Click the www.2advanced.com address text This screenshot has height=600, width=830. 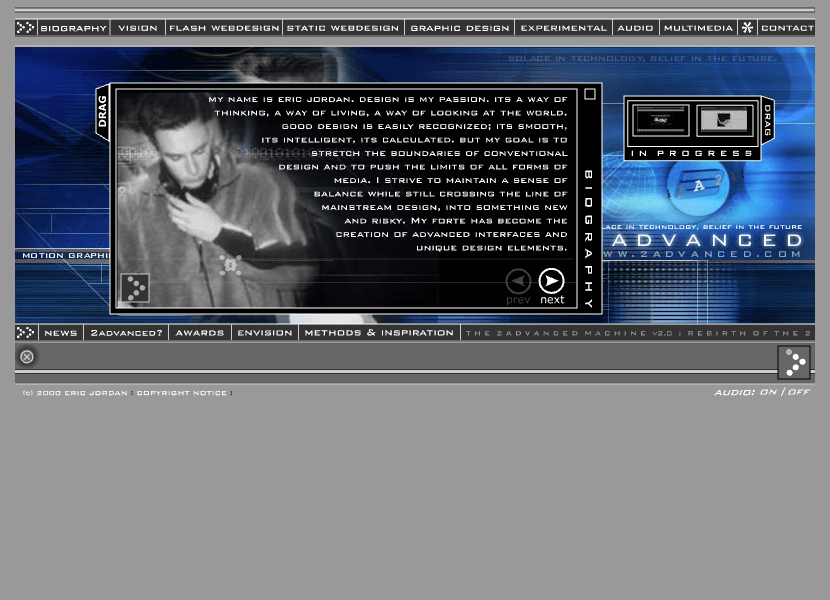(x=702, y=254)
